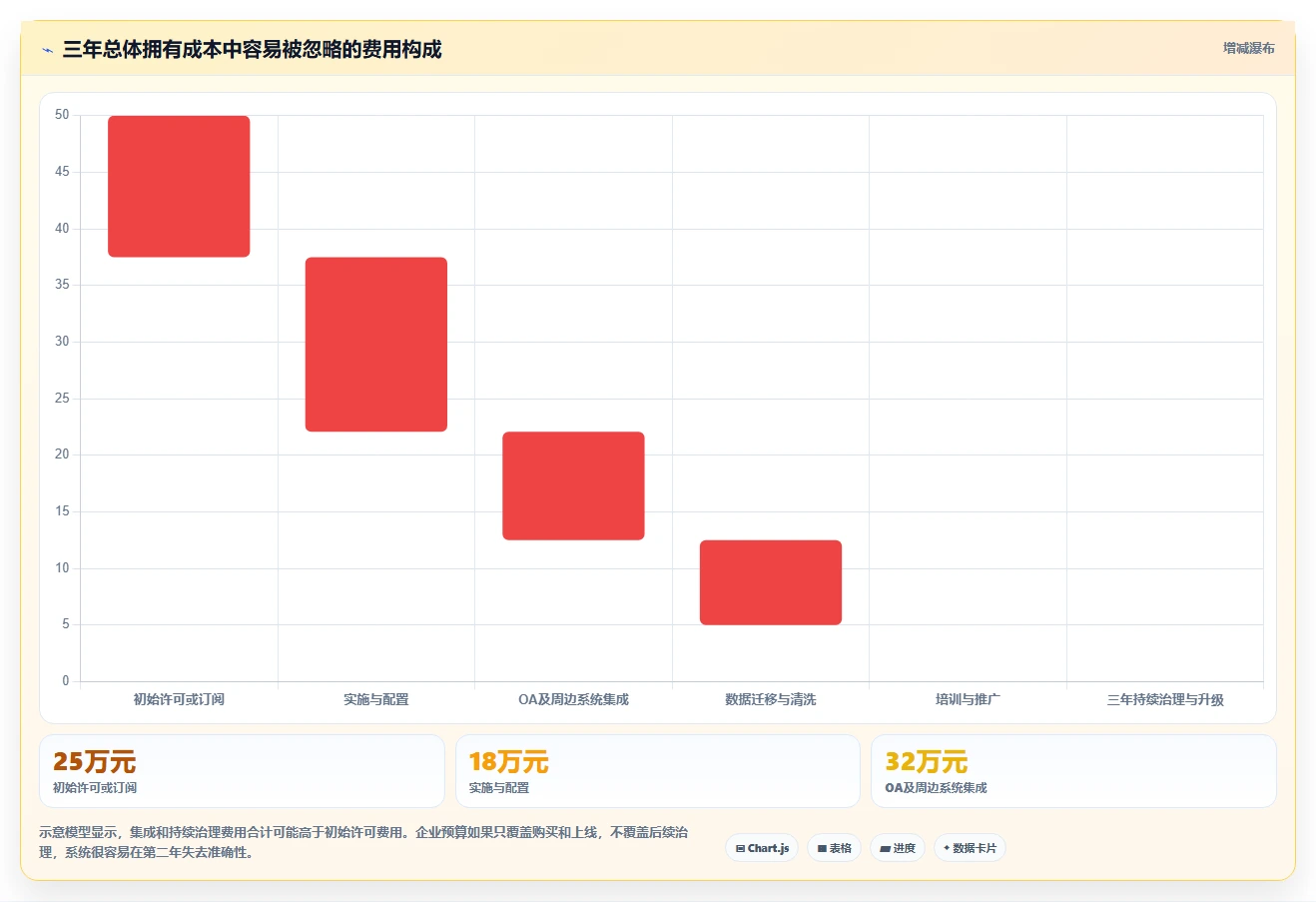Image resolution: width=1316 pixels, height=902 pixels.
Task: Click the axis label 初始许可或订阅
Action: pos(179,699)
